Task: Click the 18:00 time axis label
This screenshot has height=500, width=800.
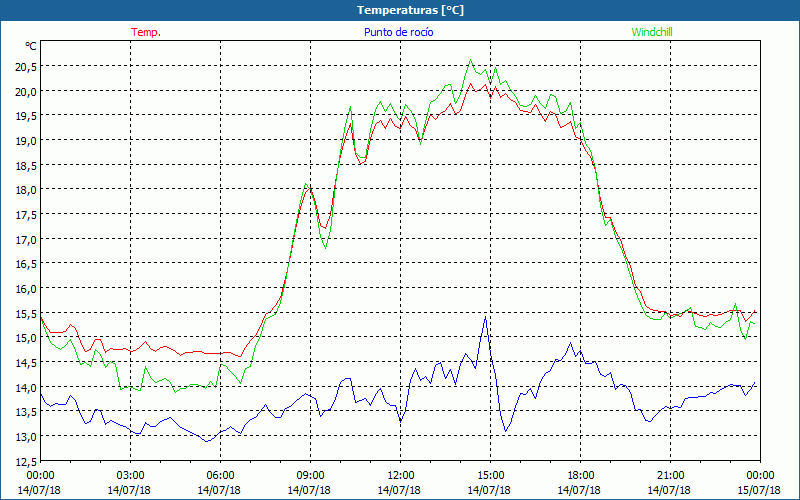Action: click(x=581, y=476)
